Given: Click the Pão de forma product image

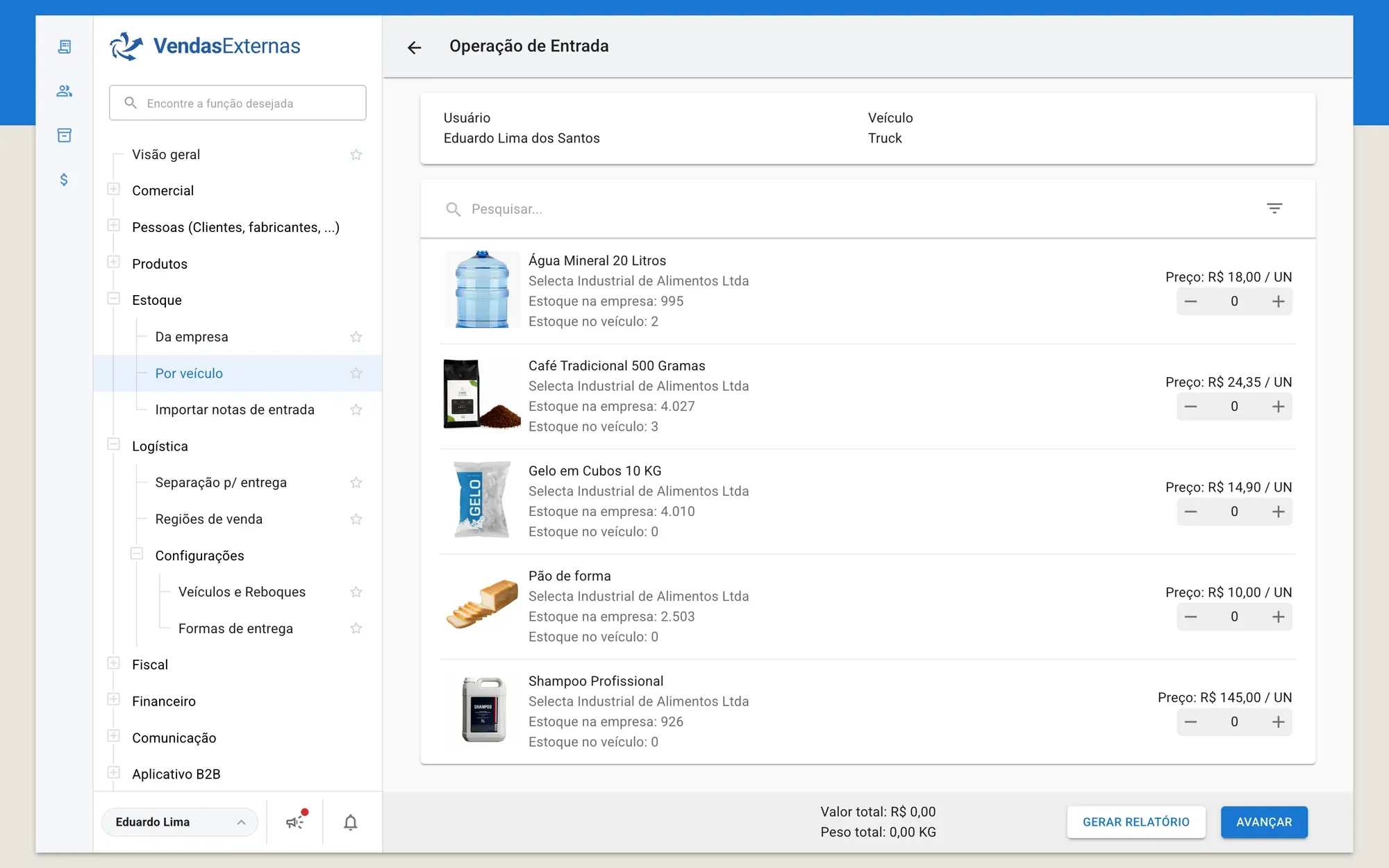Looking at the screenshot, I should click(482, 604).
